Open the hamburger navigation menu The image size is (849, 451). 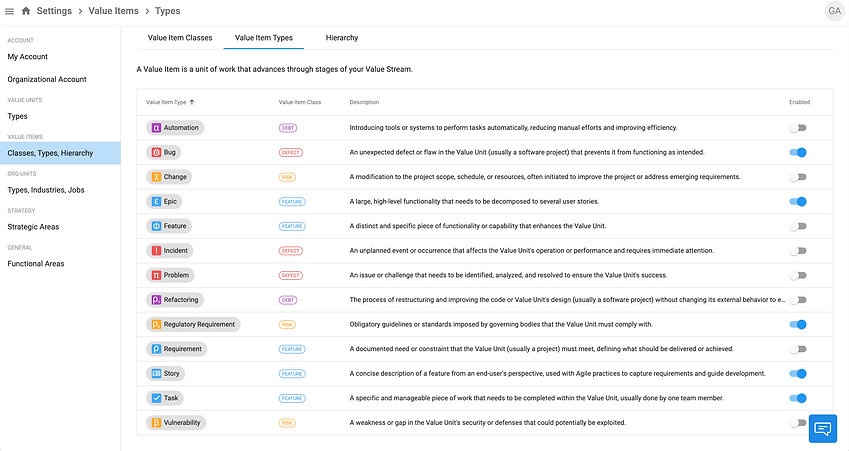pos(9,11)
